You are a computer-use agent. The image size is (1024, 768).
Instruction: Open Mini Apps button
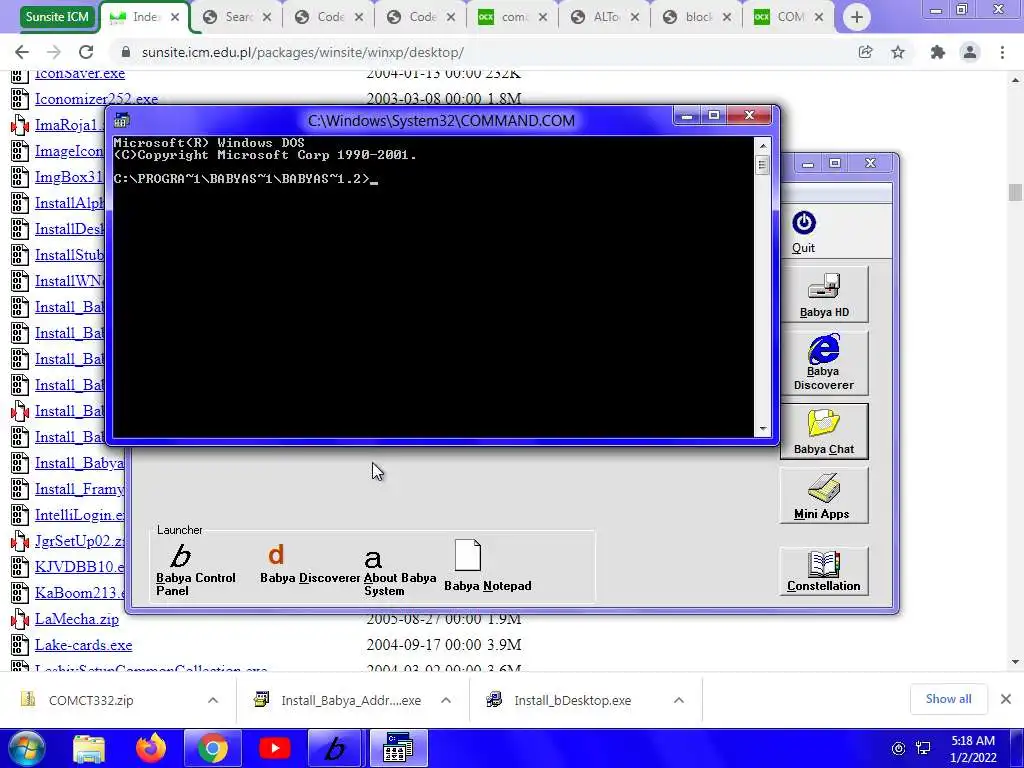coord(824,496)
